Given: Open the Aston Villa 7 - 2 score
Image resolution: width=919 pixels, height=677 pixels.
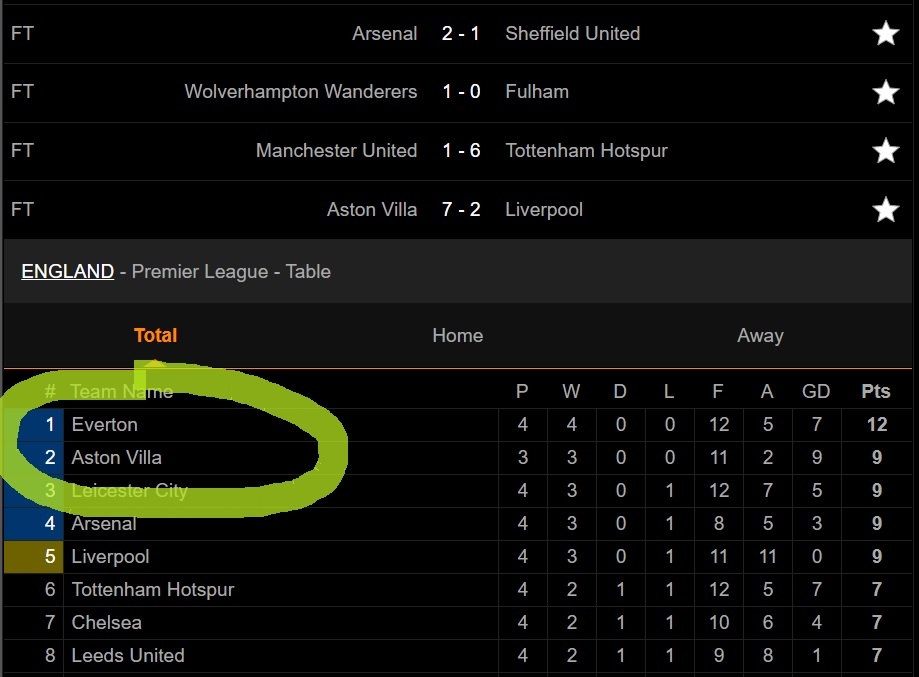Looking at the screenshot, I should [461, 210].
